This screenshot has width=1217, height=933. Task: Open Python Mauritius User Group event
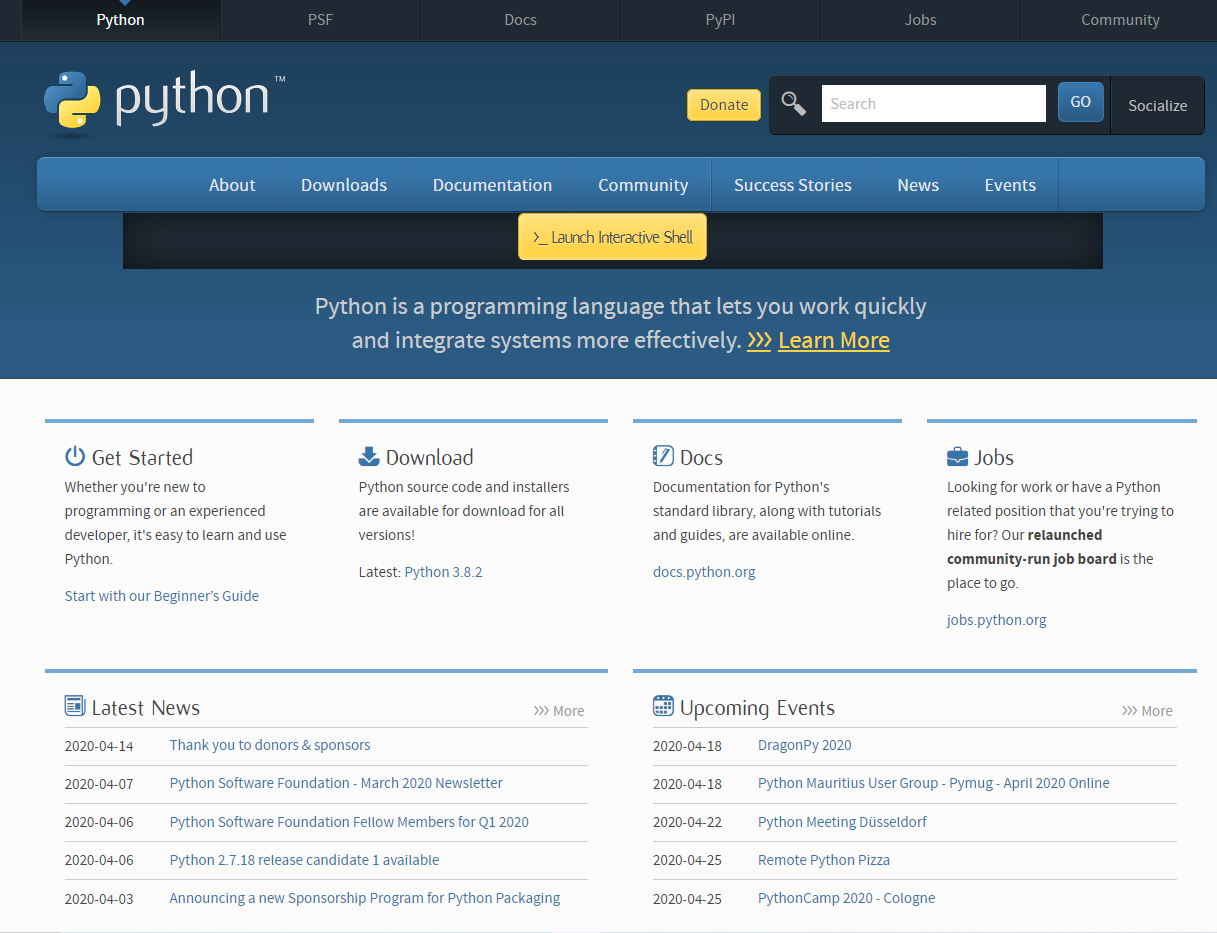tap(934, 783)
